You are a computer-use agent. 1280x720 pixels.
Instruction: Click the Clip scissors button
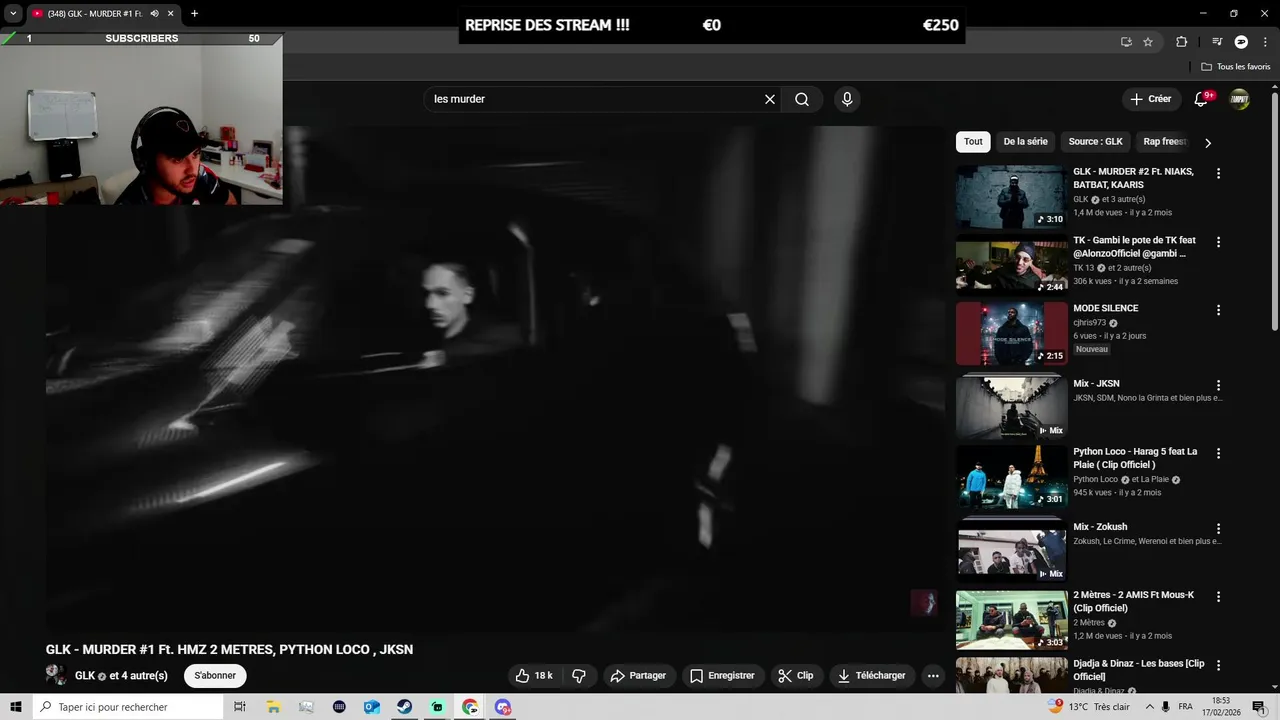(796, 676)
